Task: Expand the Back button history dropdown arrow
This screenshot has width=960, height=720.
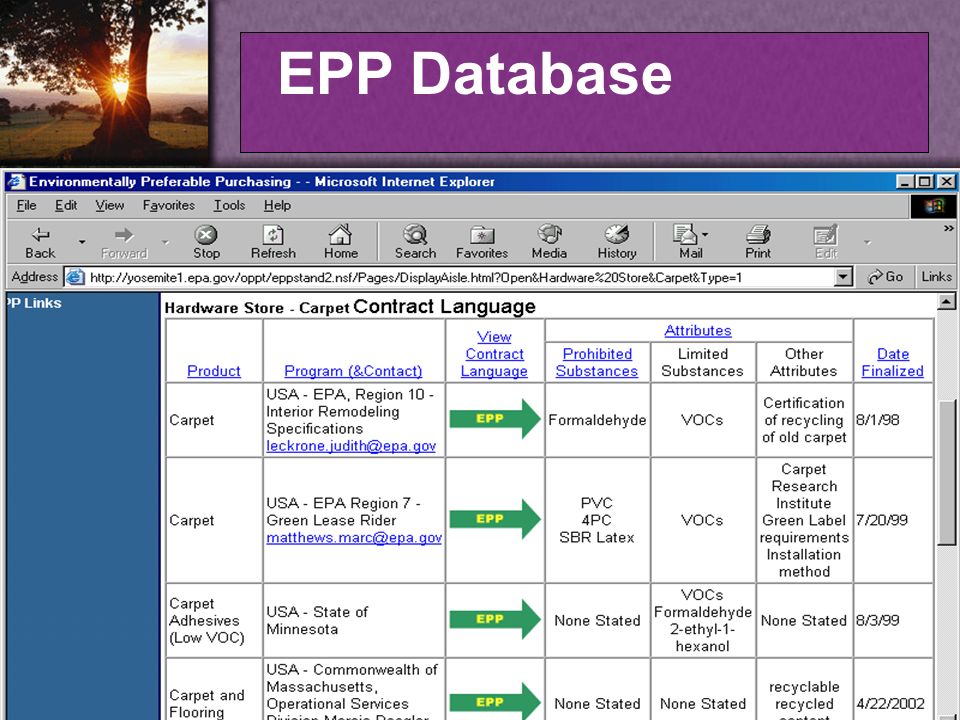Action: (82, 242)
